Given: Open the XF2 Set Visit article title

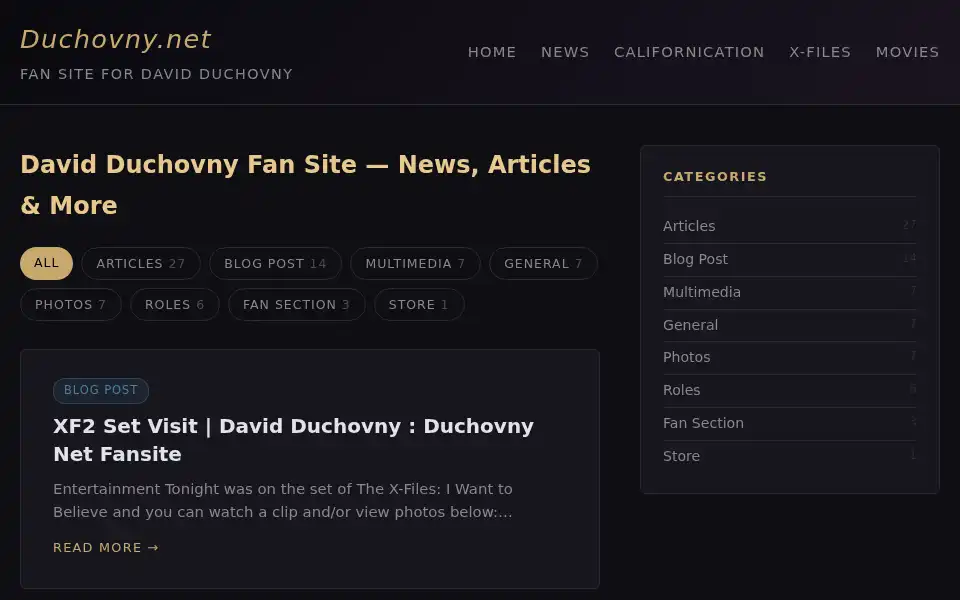Looking at the screenshot, I should (x=293, y=440).
